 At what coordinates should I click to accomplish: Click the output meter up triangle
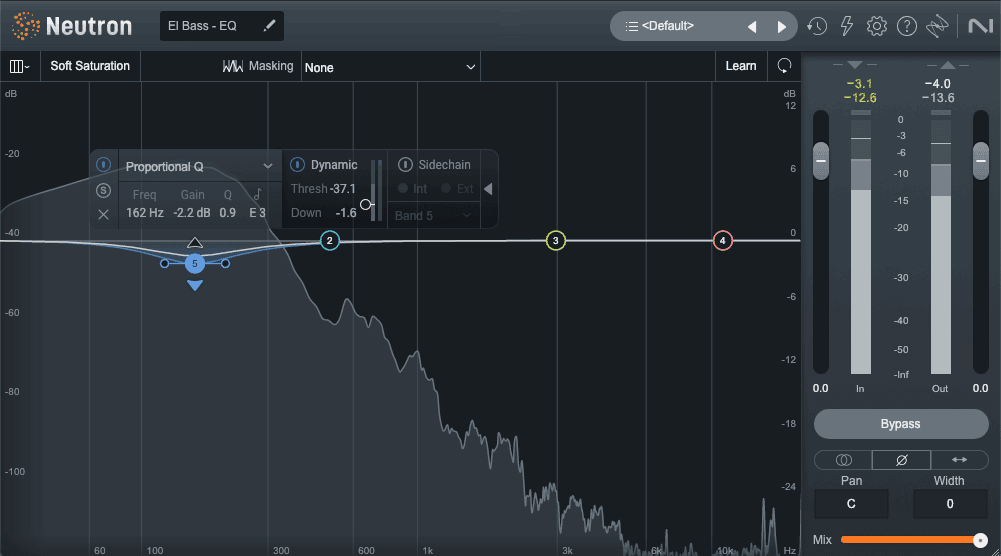point(947,64)
